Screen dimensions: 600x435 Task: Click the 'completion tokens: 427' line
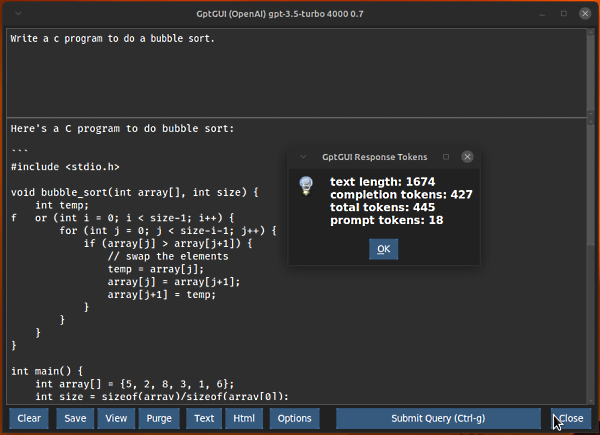(401, 195)
